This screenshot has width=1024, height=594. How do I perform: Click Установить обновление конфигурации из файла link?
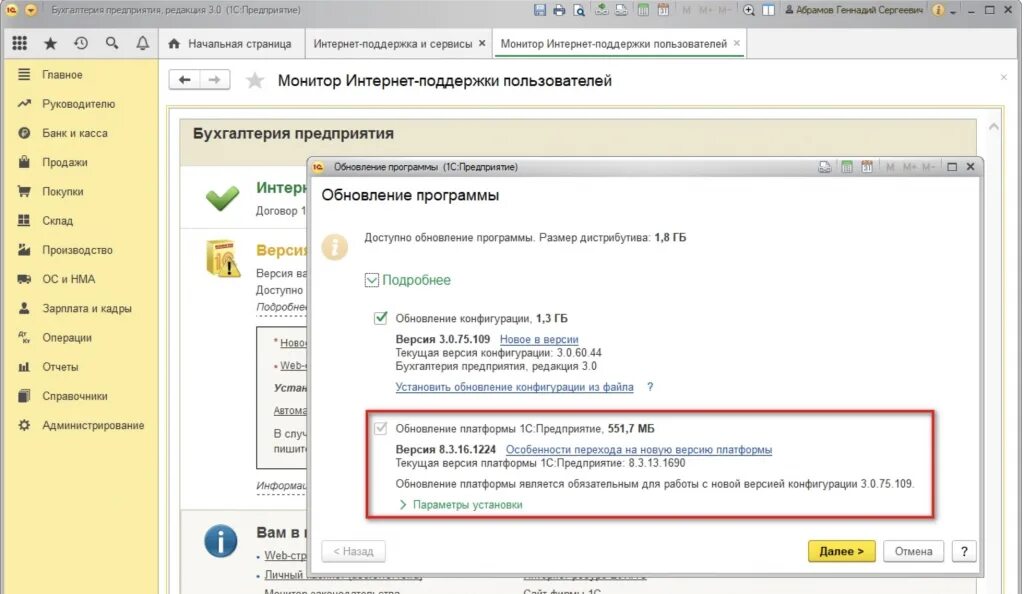514,387
